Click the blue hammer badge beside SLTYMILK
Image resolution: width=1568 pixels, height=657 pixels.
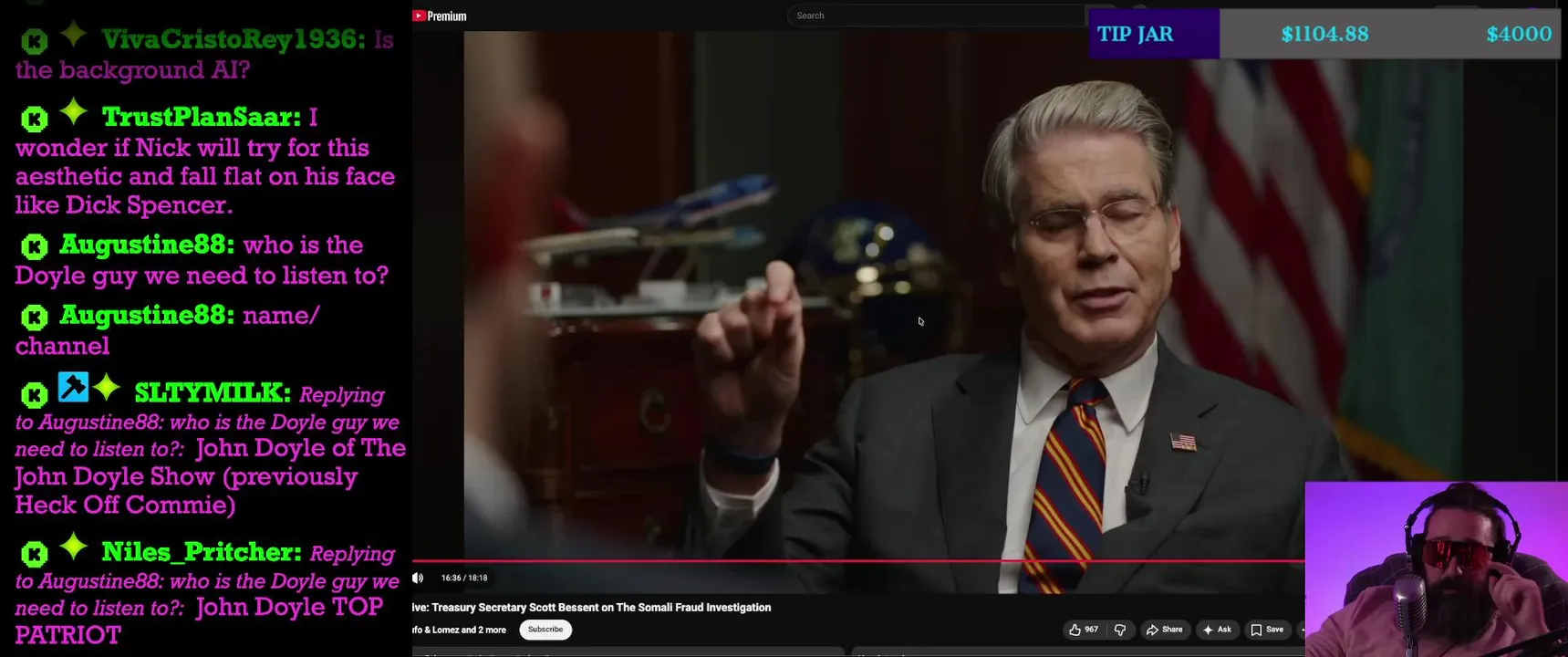coord(73,387)
